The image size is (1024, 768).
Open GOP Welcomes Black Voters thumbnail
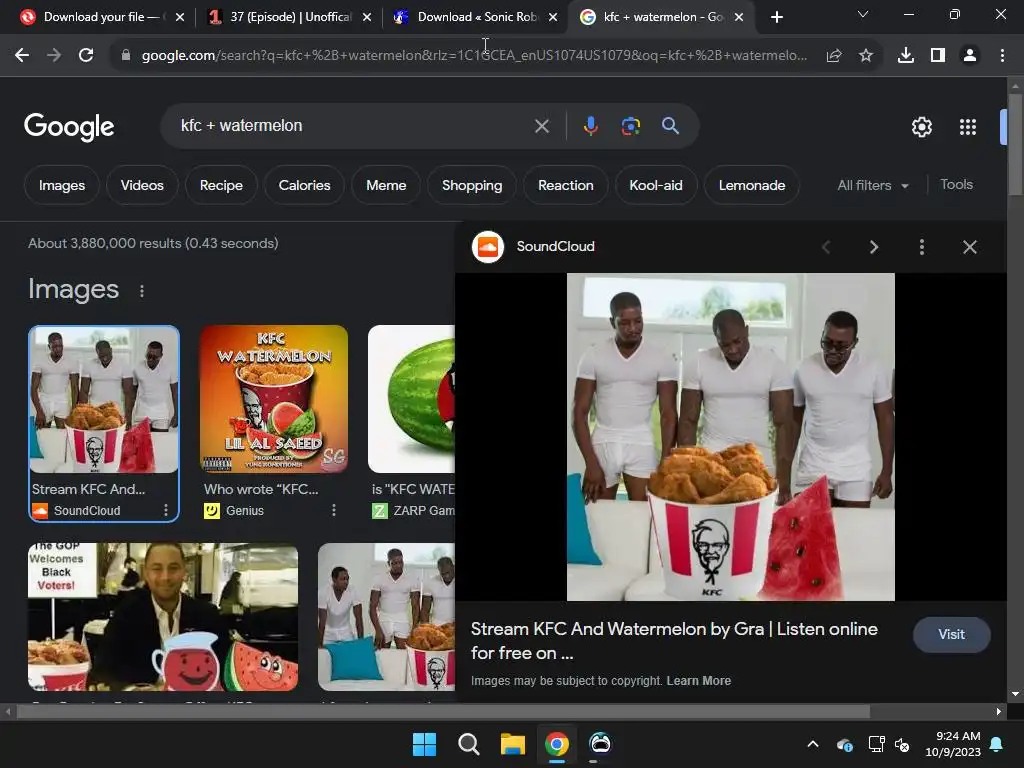[163, 616]
